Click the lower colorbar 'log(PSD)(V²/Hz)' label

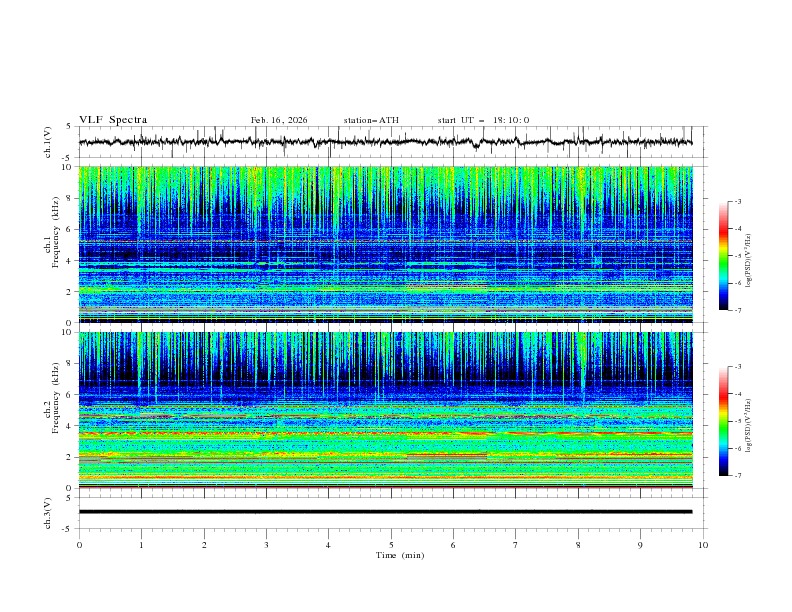[x=749, y=425]
